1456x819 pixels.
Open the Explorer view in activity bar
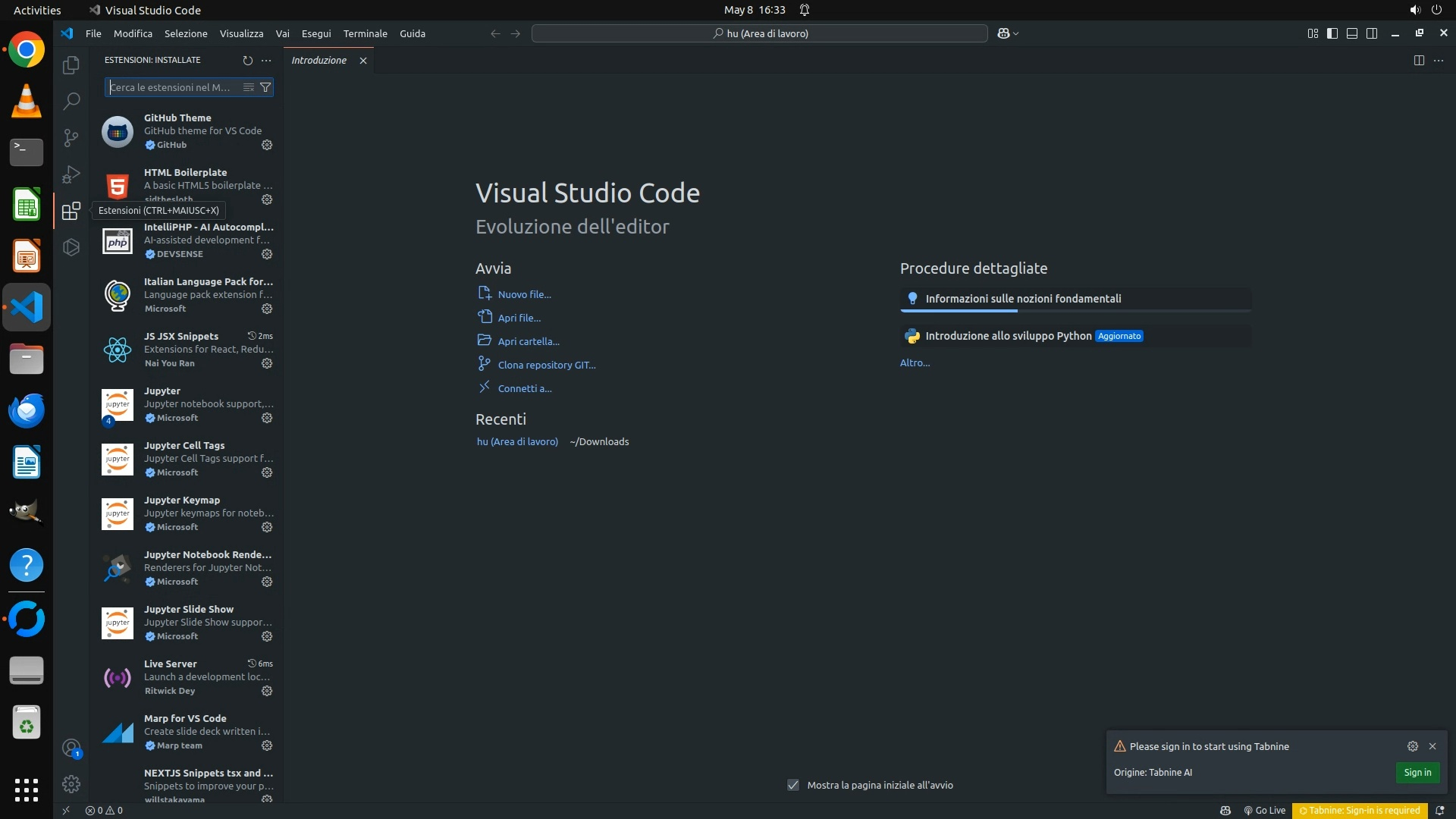71,65
